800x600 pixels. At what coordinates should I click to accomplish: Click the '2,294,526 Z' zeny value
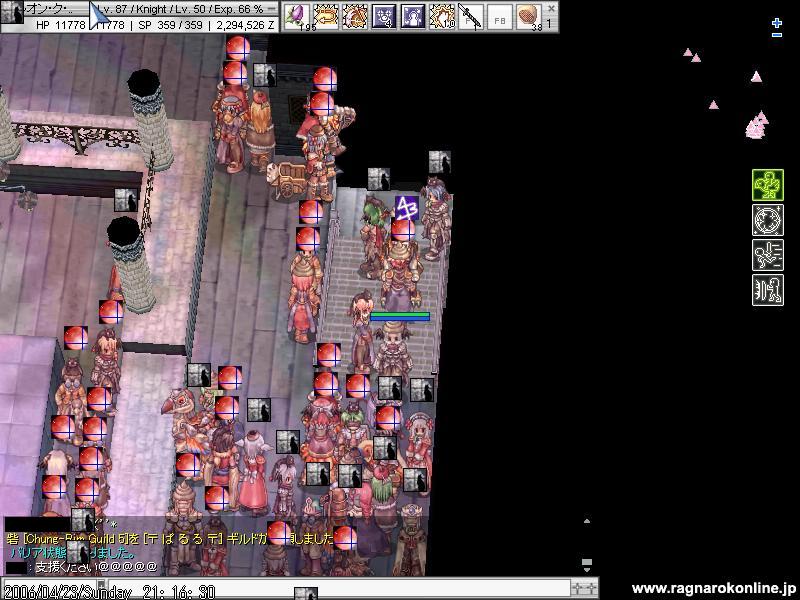pos(245,24)
